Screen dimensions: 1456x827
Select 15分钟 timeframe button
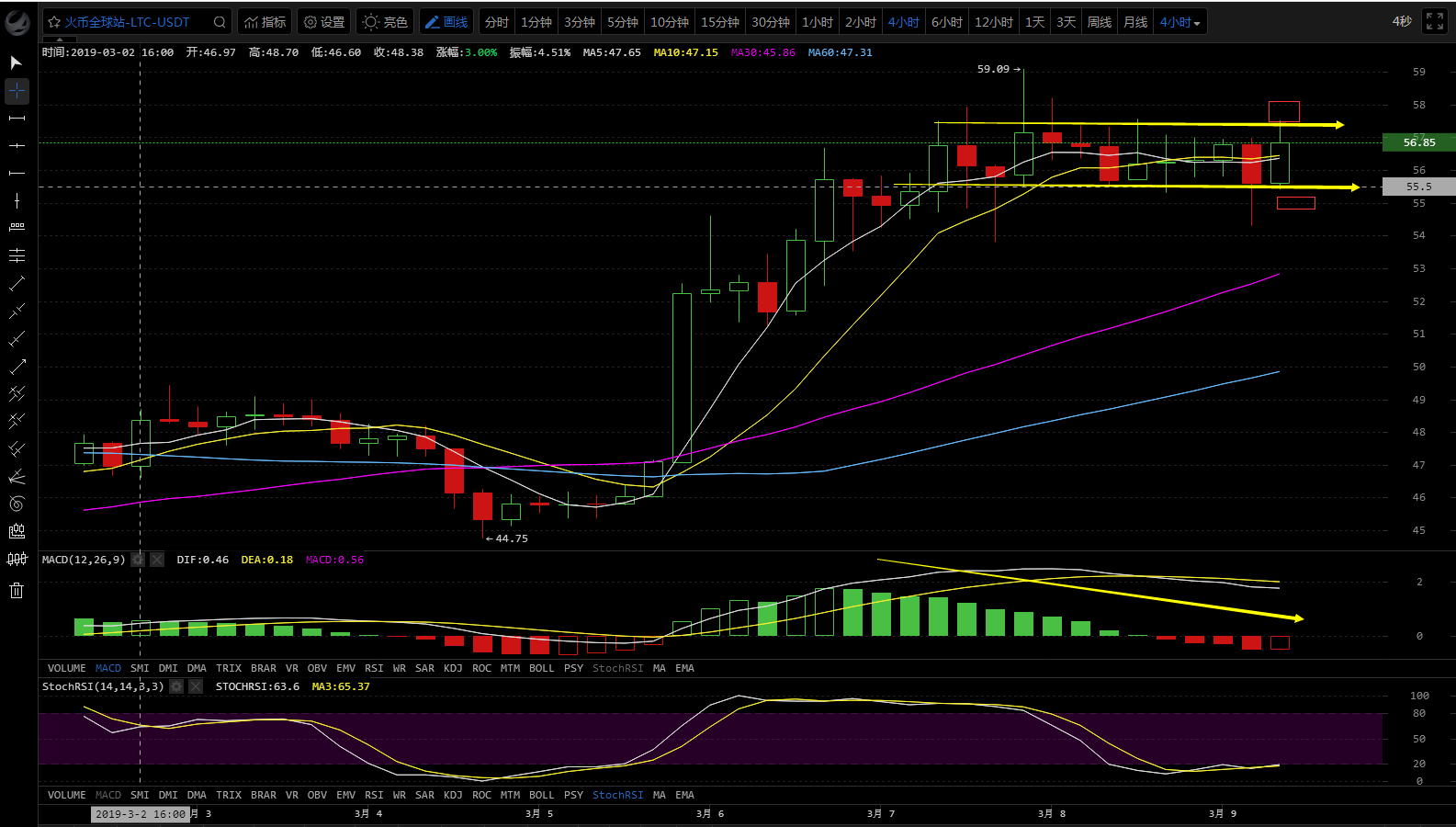719,22
